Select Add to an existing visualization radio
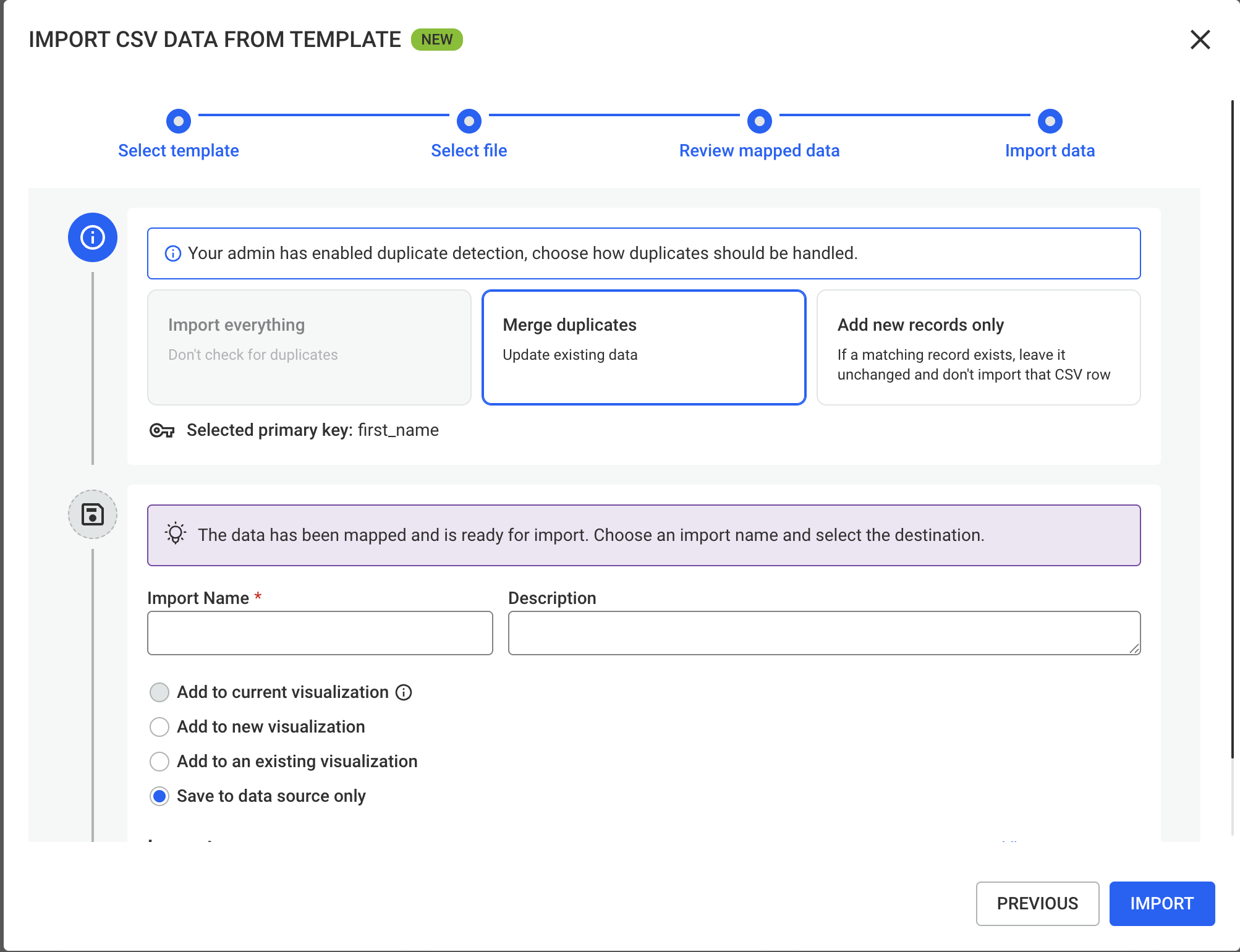The width and height of the screenshot is (1240, 952). (x=159, y=762)
